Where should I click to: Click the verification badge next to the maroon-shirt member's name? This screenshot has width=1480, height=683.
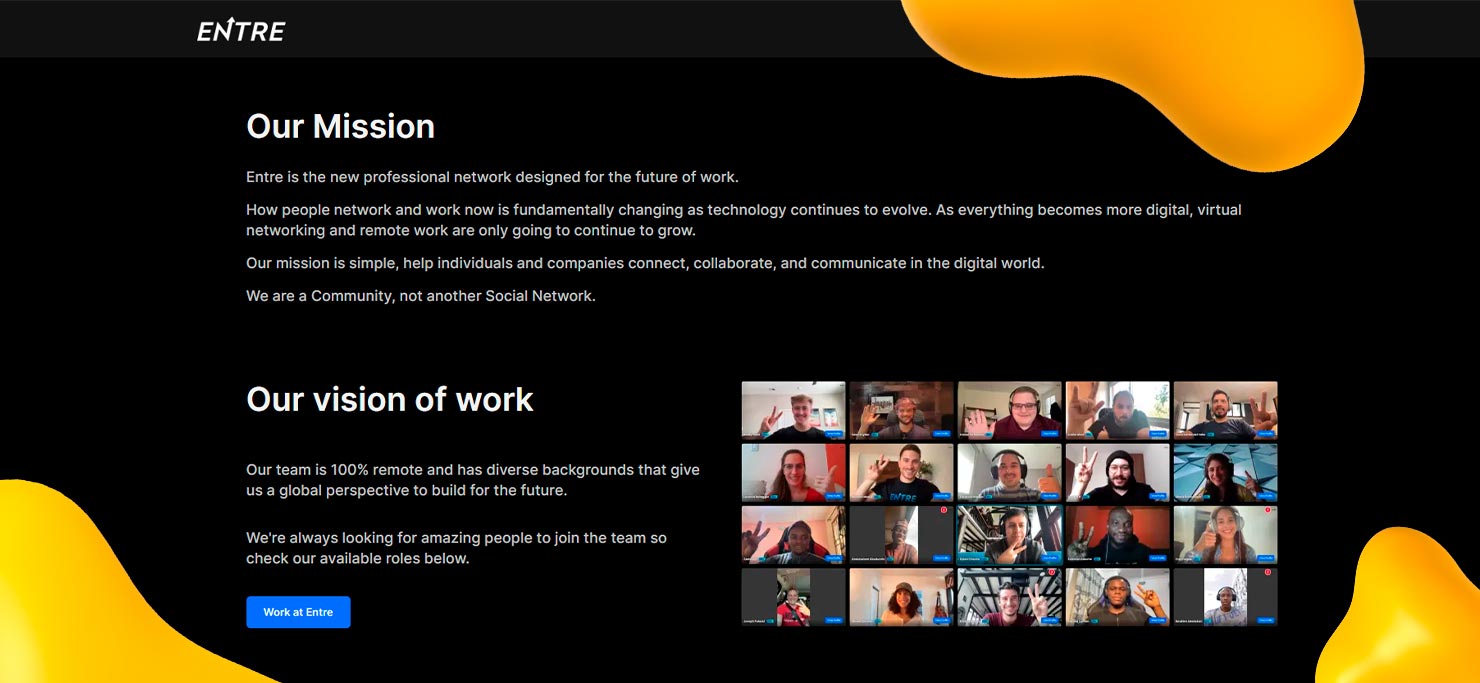click(988, 434)
